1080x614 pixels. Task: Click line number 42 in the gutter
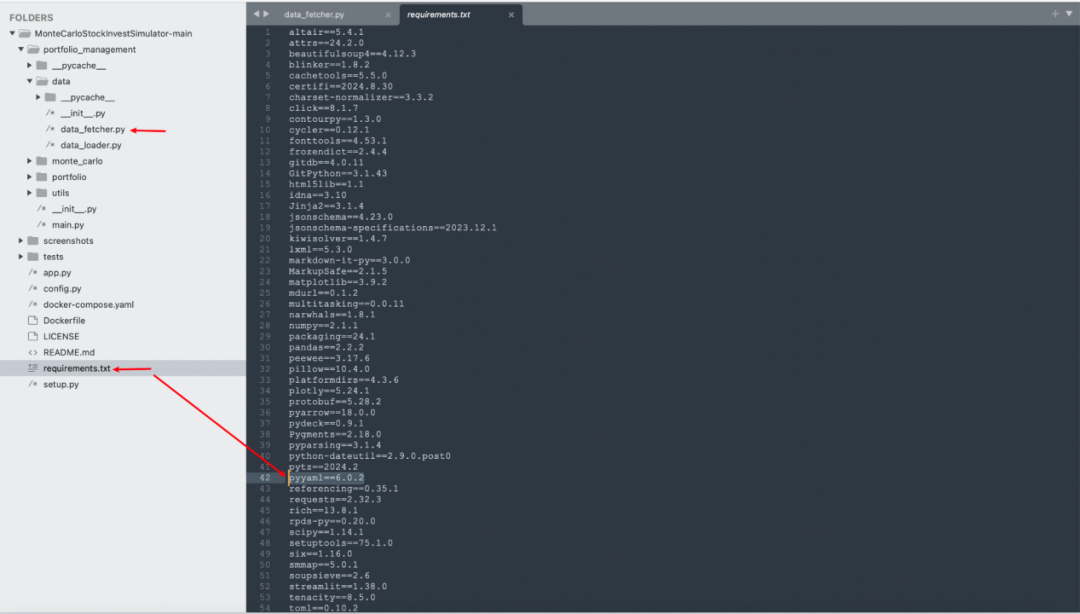coord(267,478)
